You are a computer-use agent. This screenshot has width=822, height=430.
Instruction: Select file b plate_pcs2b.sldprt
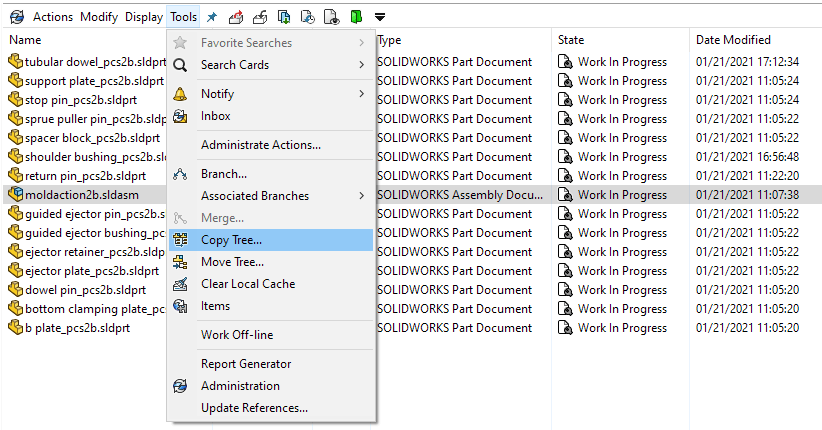(77, 328)
